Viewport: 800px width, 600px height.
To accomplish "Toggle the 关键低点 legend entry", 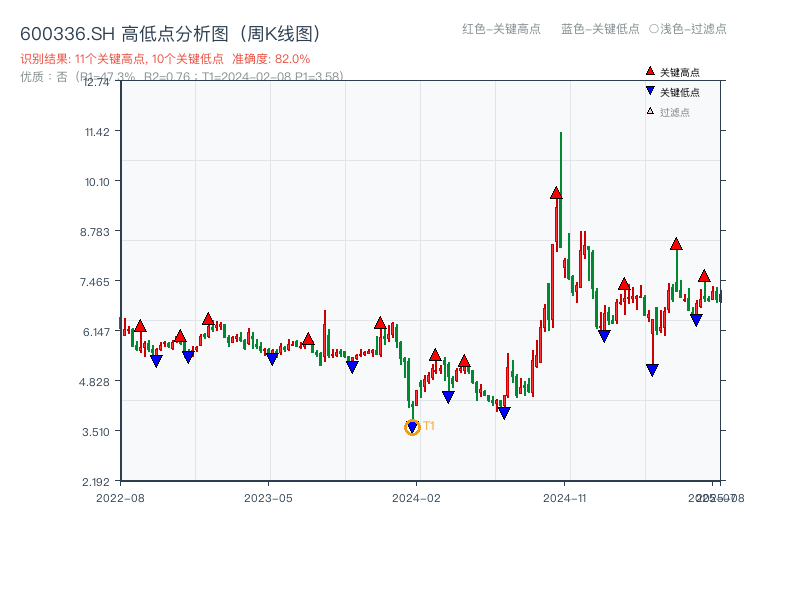I will point(672,92).
